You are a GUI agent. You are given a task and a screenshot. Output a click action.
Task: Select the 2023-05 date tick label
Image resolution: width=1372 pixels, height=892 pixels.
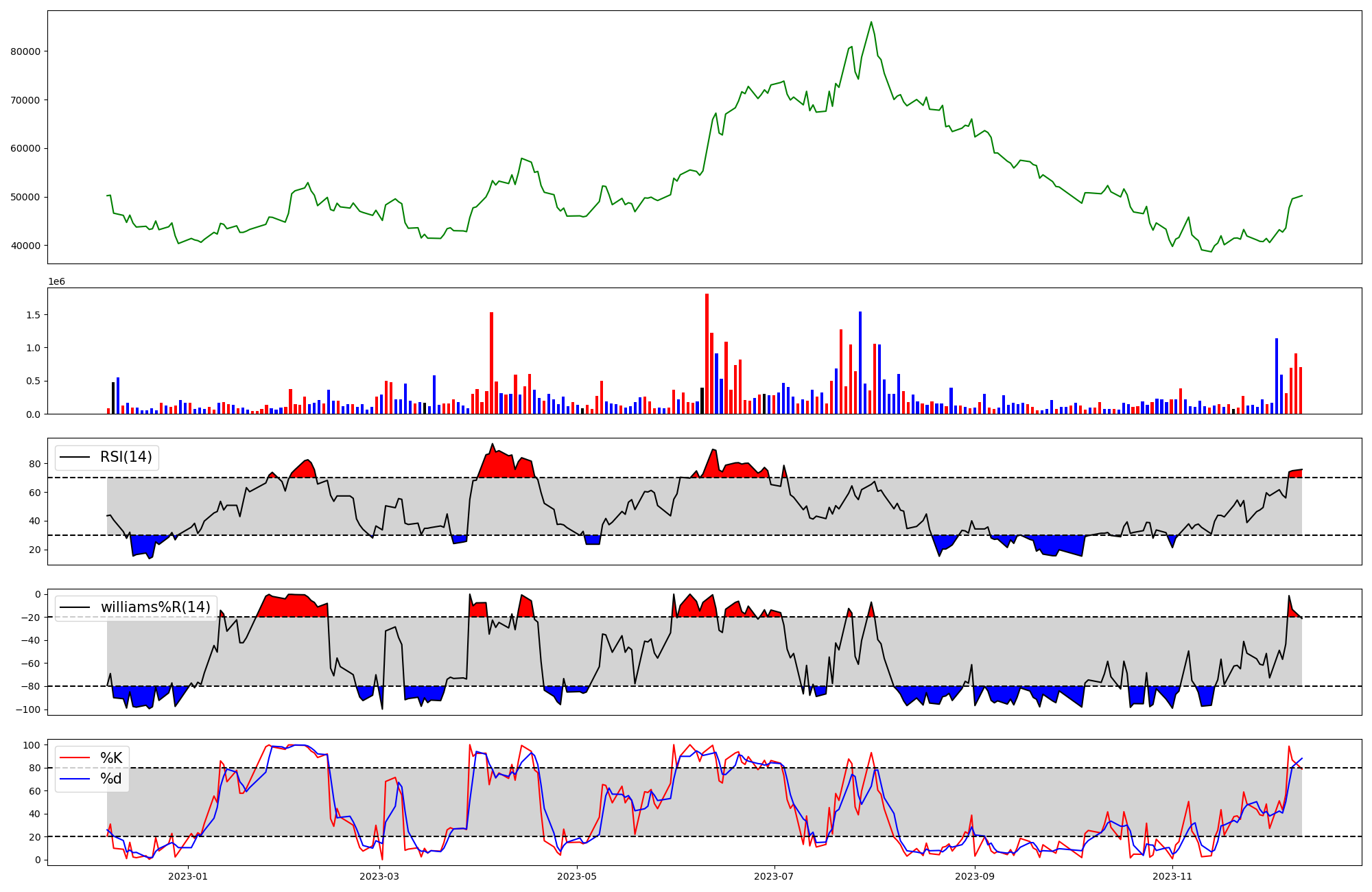[x=577, y=876]
